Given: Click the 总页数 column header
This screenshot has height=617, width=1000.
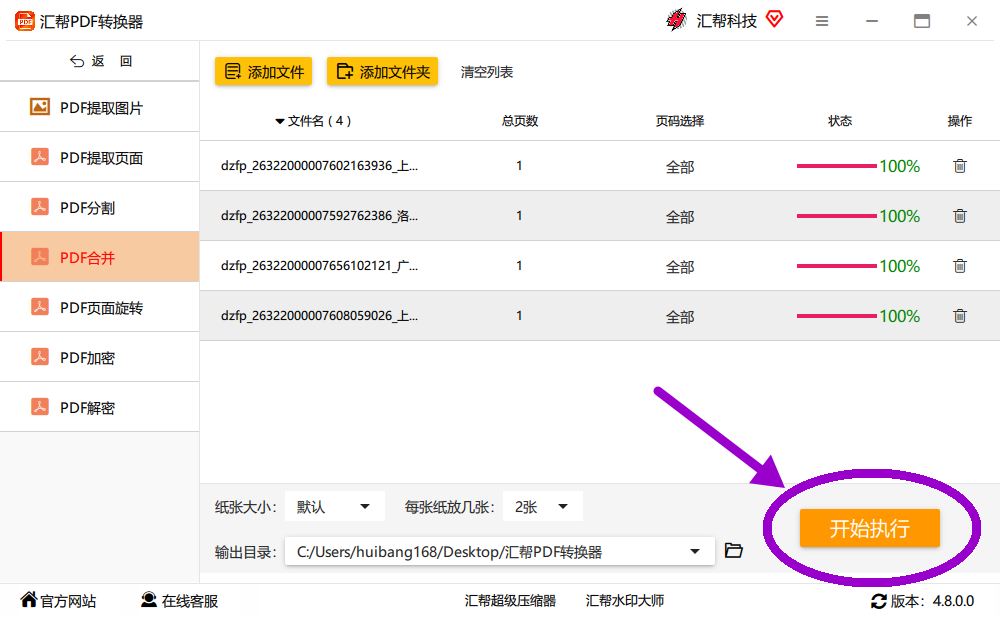Looking at the screenshot, I should [x=520, y=121].
